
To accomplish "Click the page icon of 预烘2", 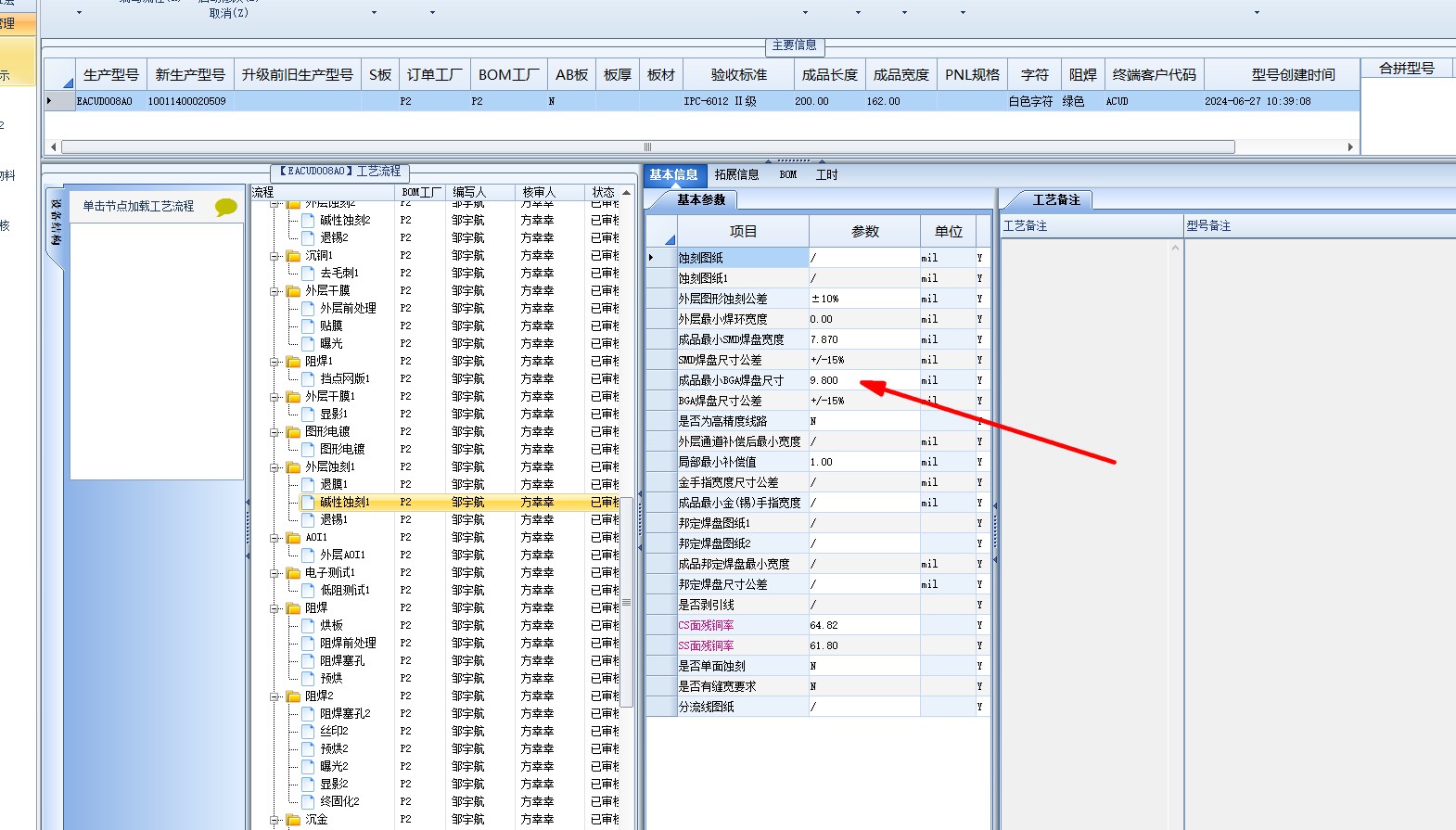I will click(x=309, y=749).
